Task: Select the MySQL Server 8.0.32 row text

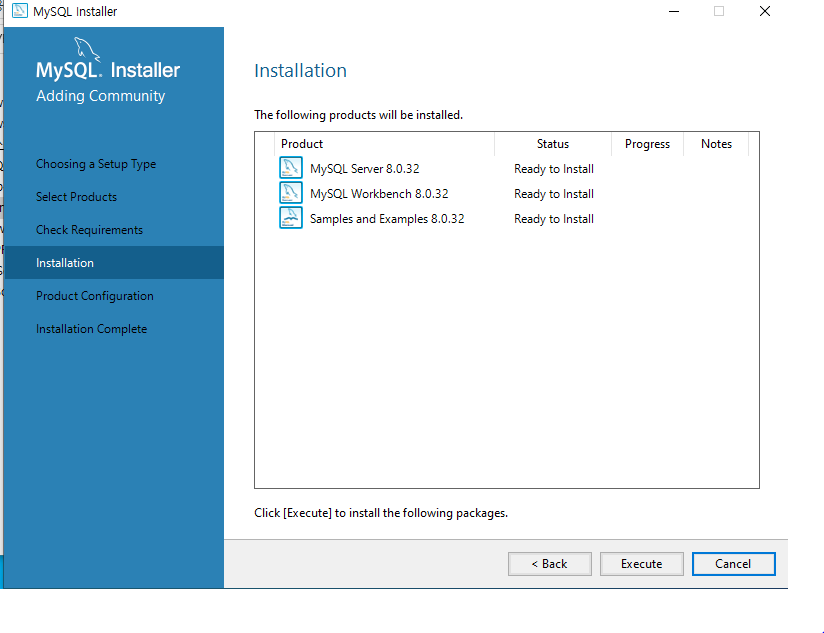Action: point(365,169)
